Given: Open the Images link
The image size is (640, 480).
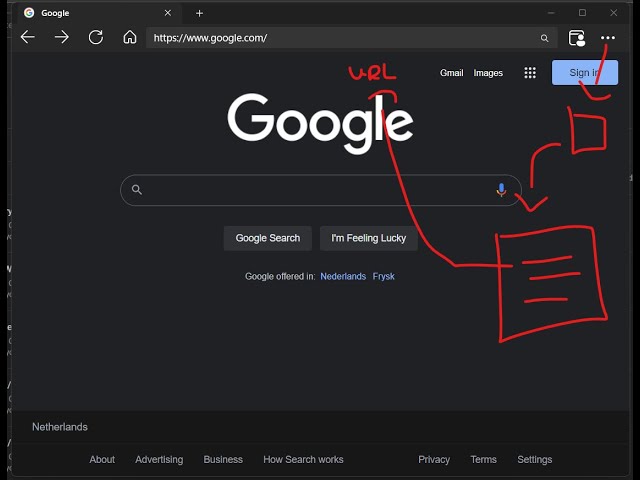Looking at the screenshot, I should [488, 73].
